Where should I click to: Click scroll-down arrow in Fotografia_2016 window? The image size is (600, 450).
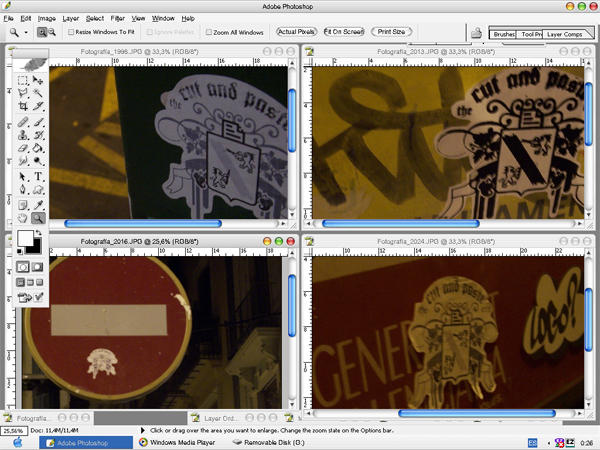click(x=292, y=405)
